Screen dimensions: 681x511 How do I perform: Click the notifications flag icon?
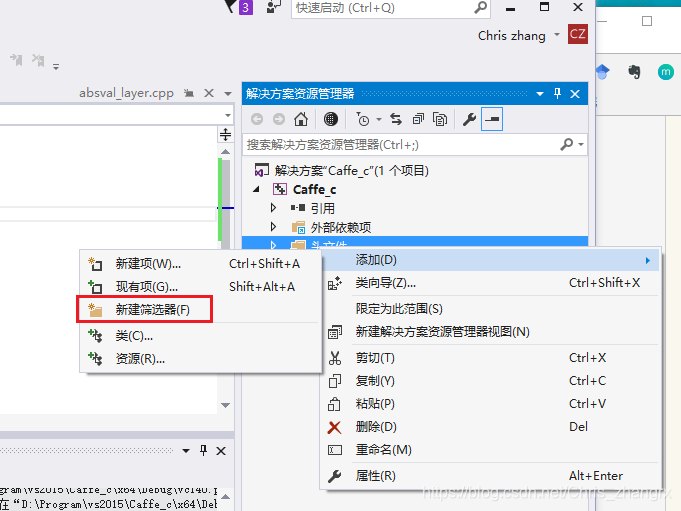pyautogui.click(x=230, y=6)
